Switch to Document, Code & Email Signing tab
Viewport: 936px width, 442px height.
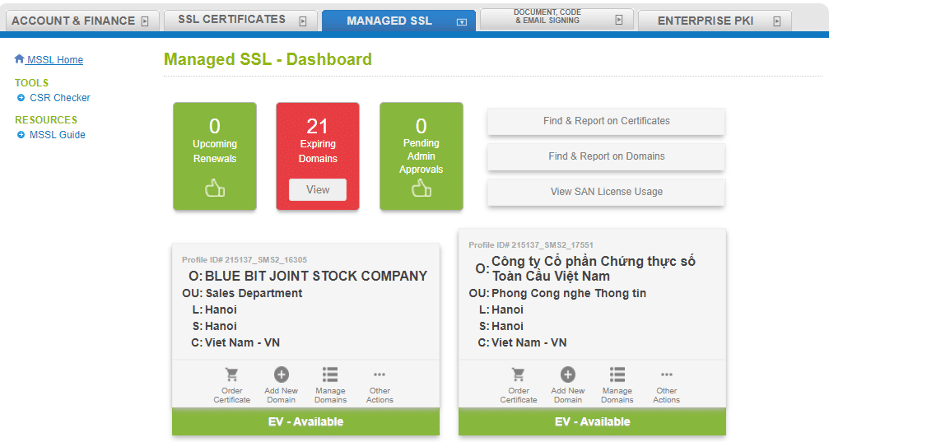546,19
